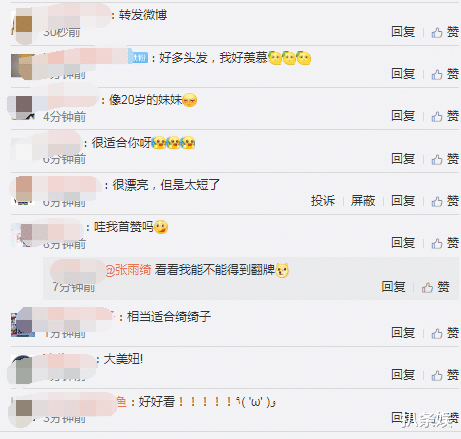
Task: Like the '很漂亮，但是太短了' comment
Action: pyautogui.click(x=445, y=201)
